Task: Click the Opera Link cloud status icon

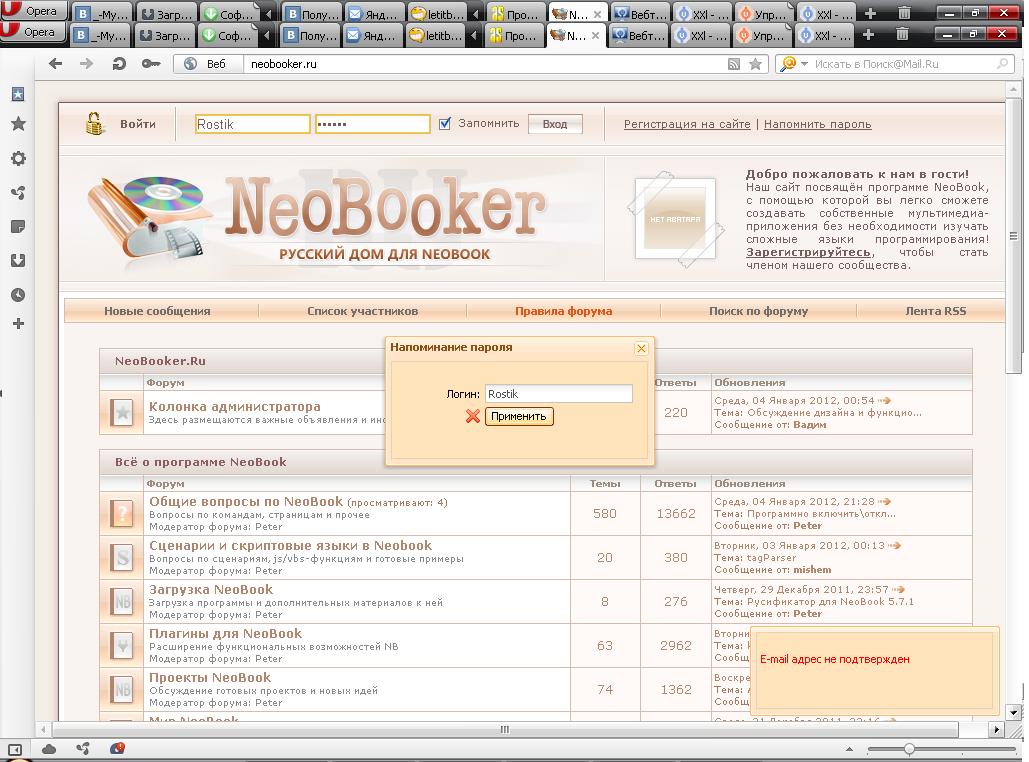Action: [x=49, y=749]
